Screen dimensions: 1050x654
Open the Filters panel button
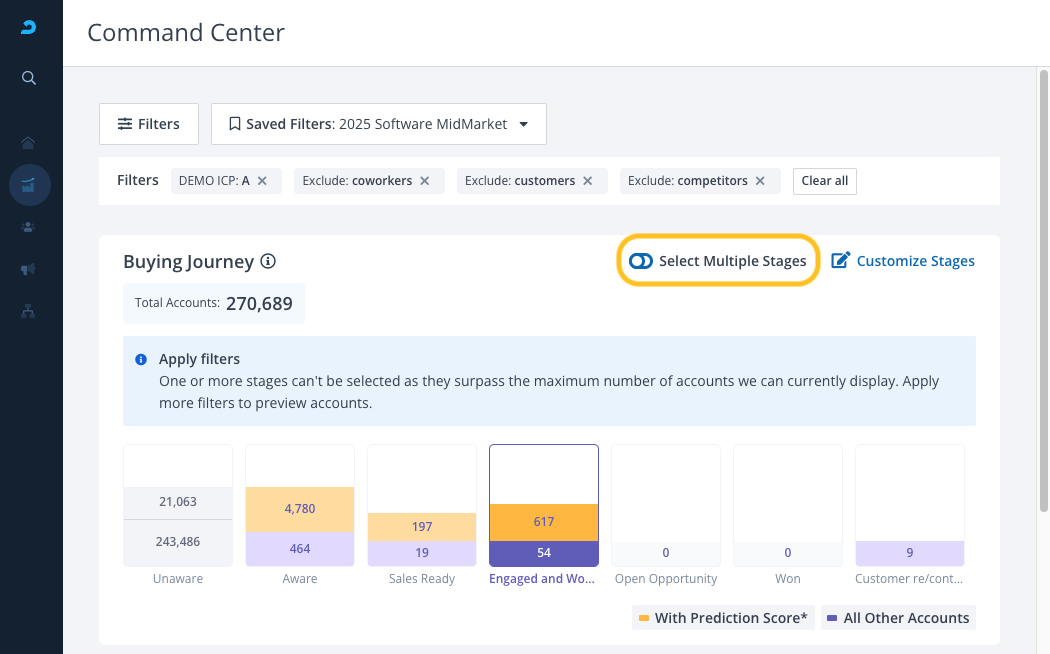(149, 124)
